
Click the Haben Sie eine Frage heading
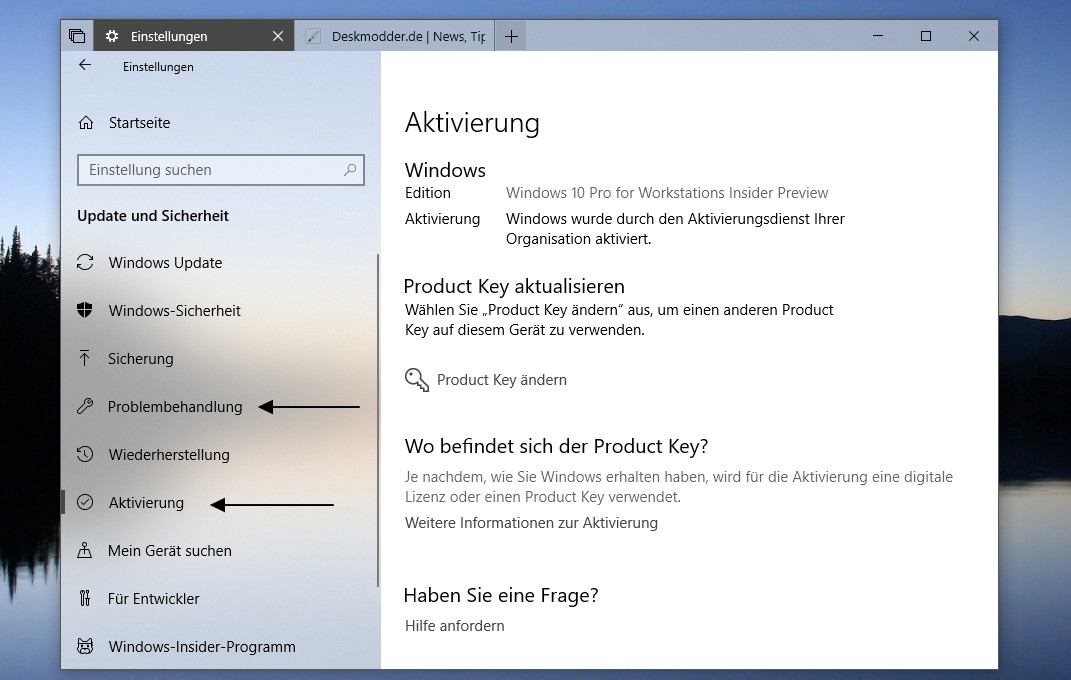tap(501, 595)
